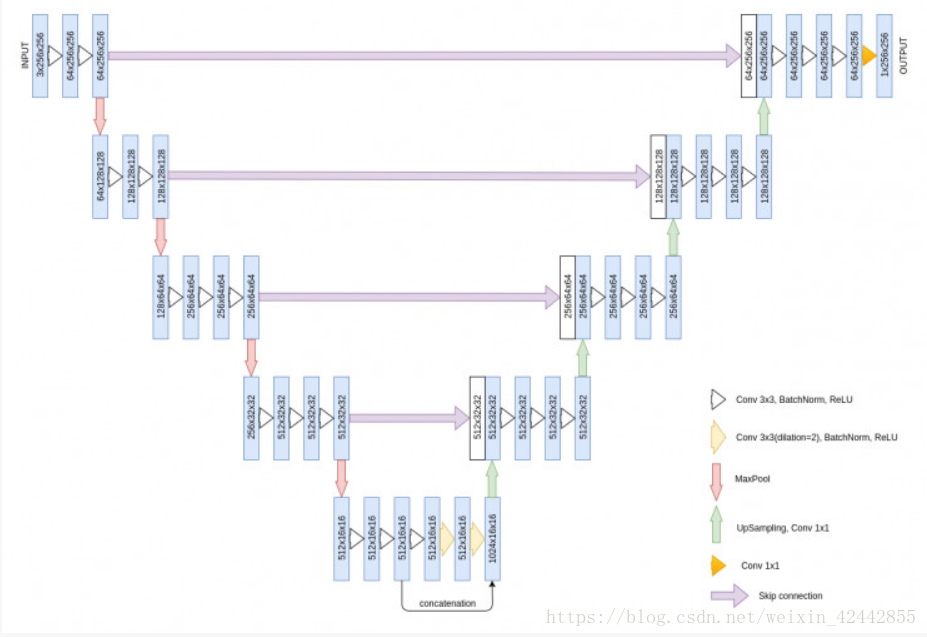Click the concatenation label
The height and width of the screenshot is (637, 927).
pos(448,603)
